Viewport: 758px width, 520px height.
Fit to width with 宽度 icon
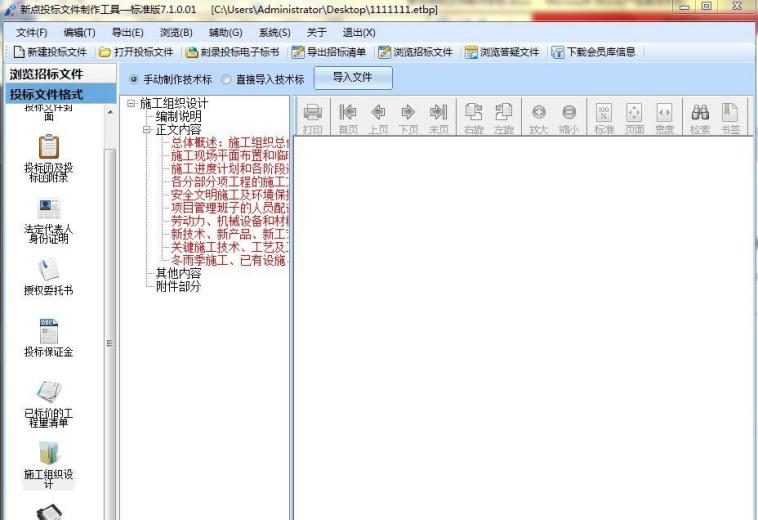tap(664, 112)
